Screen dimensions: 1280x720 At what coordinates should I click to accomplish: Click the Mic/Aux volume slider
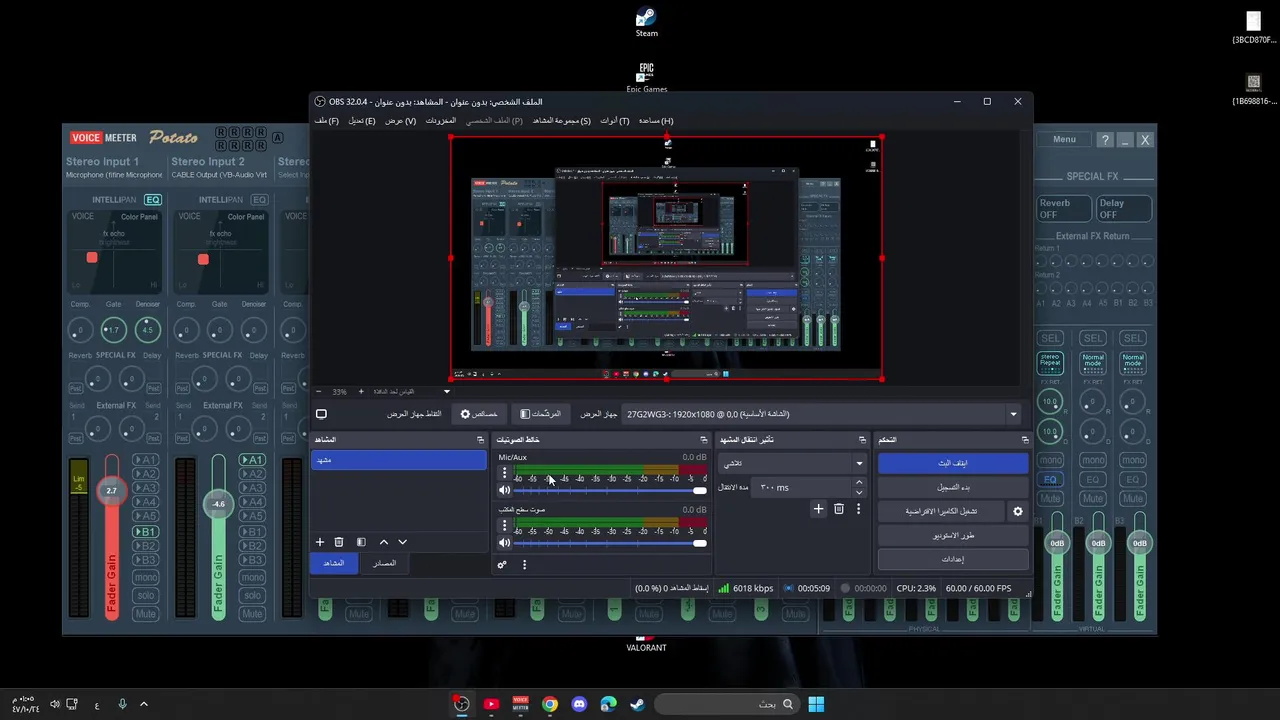click(x=610, y=490)
